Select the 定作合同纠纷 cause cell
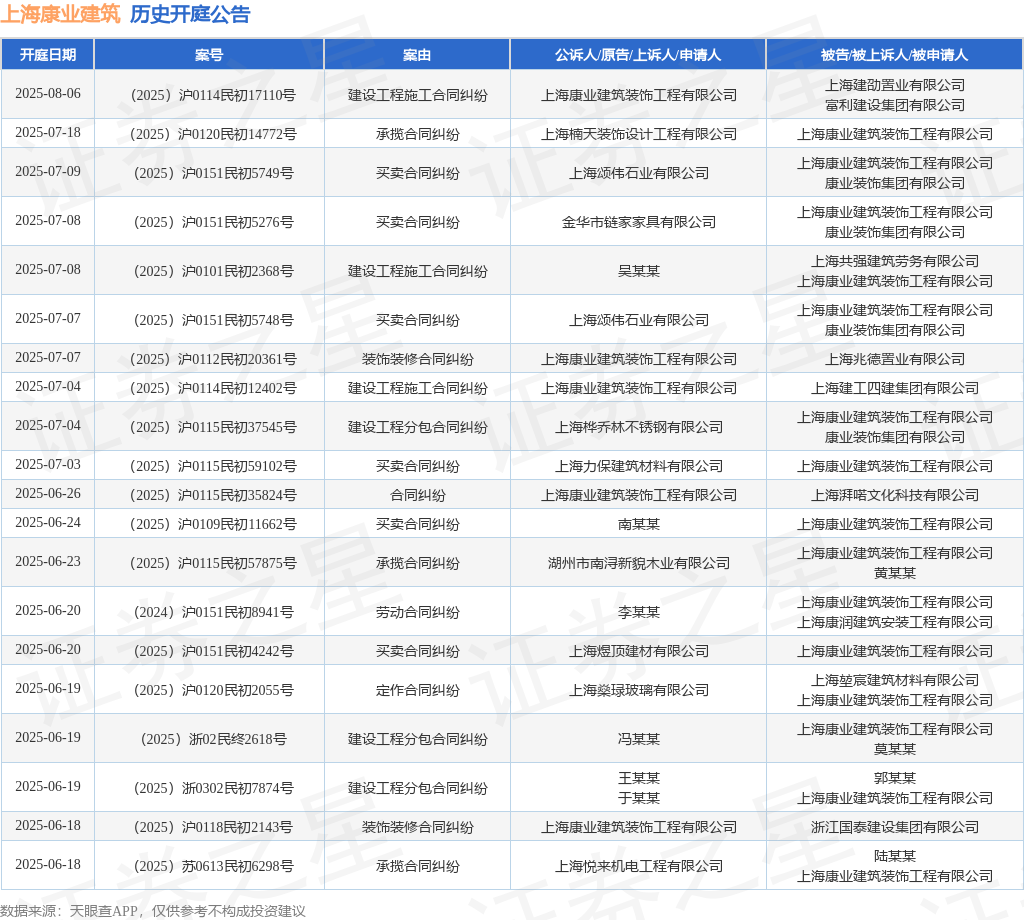 point(417,690)
